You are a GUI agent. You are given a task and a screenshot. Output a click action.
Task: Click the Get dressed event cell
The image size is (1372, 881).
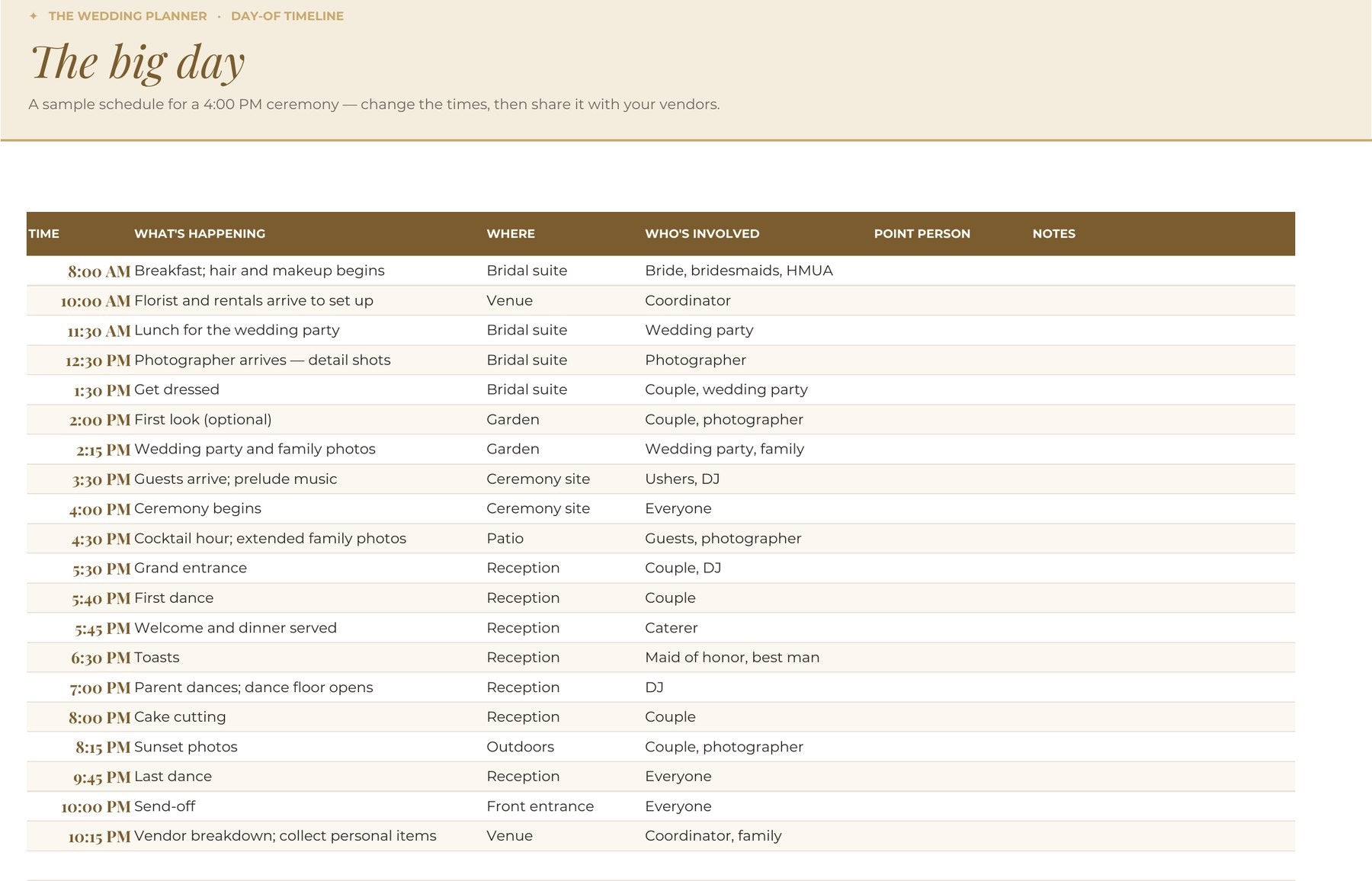tap(177, 389)
